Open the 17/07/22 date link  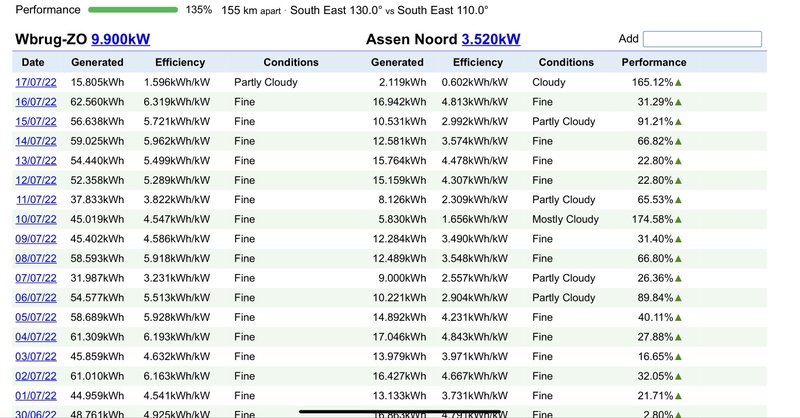click(36, 82)
